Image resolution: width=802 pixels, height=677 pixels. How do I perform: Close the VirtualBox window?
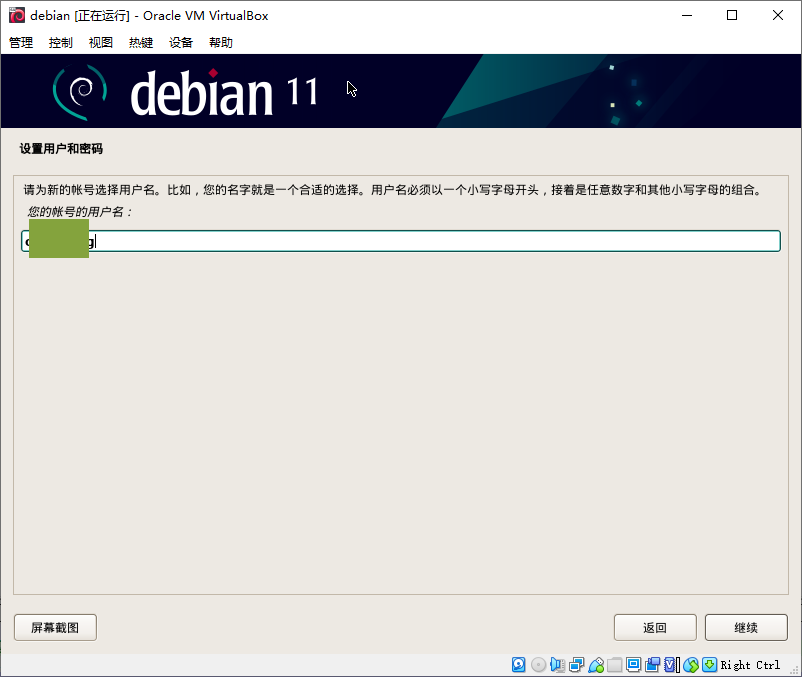[x=777, y=15]
